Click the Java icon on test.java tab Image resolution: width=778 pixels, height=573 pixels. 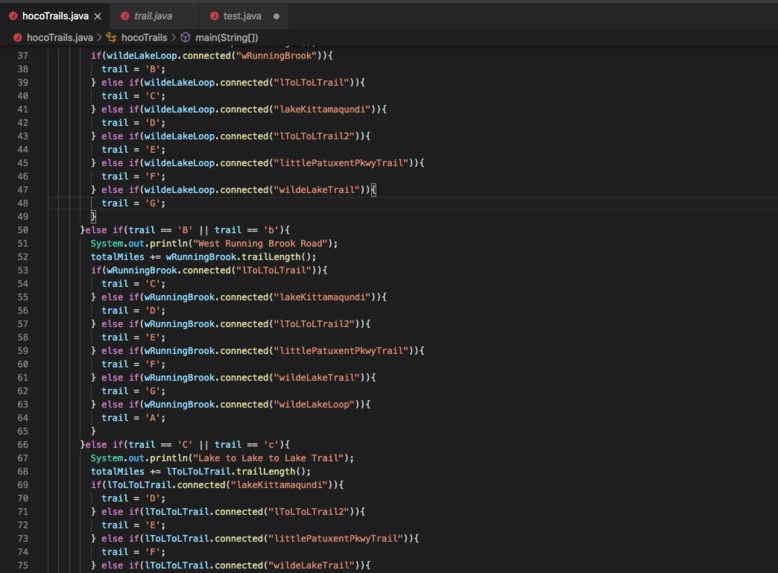pyautogui.click(x=214, y=16)
